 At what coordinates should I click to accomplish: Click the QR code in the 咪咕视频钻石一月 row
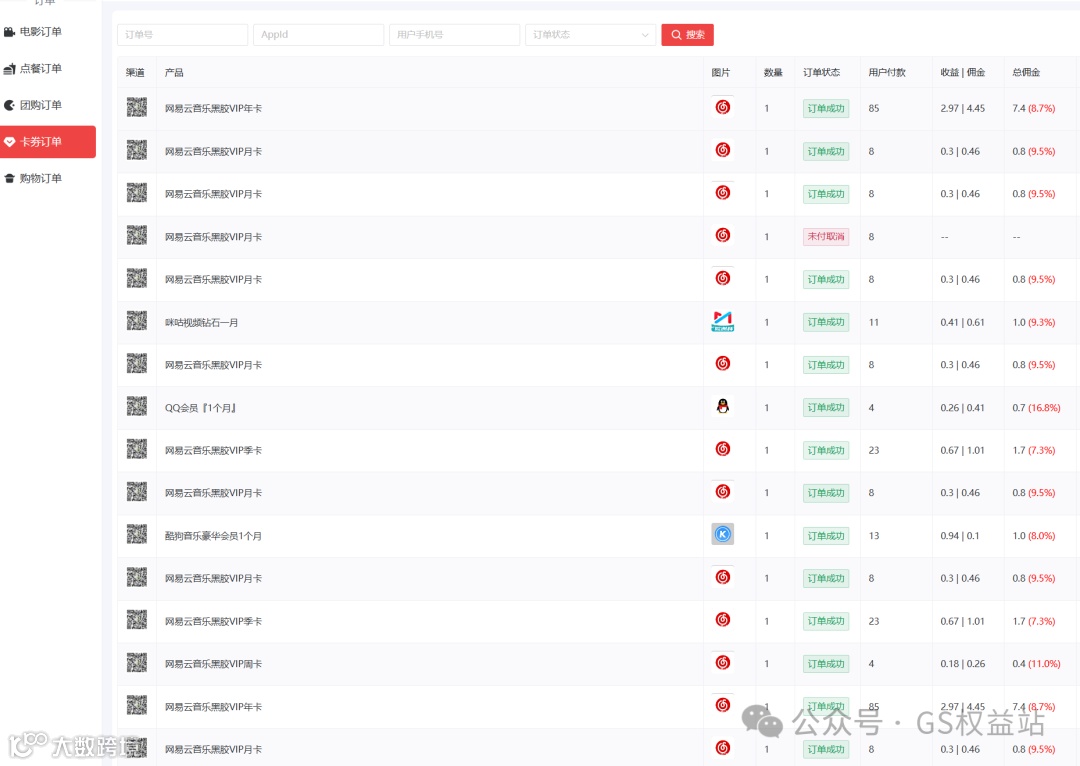coord(137,321)
